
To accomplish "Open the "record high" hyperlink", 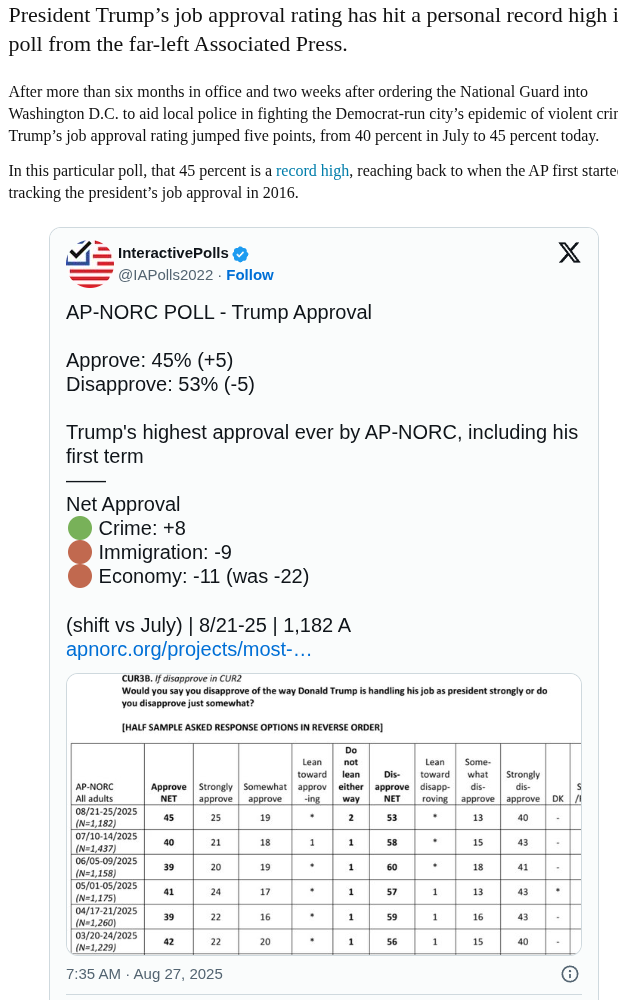I will pyautogui.click(x=312, y=171).
